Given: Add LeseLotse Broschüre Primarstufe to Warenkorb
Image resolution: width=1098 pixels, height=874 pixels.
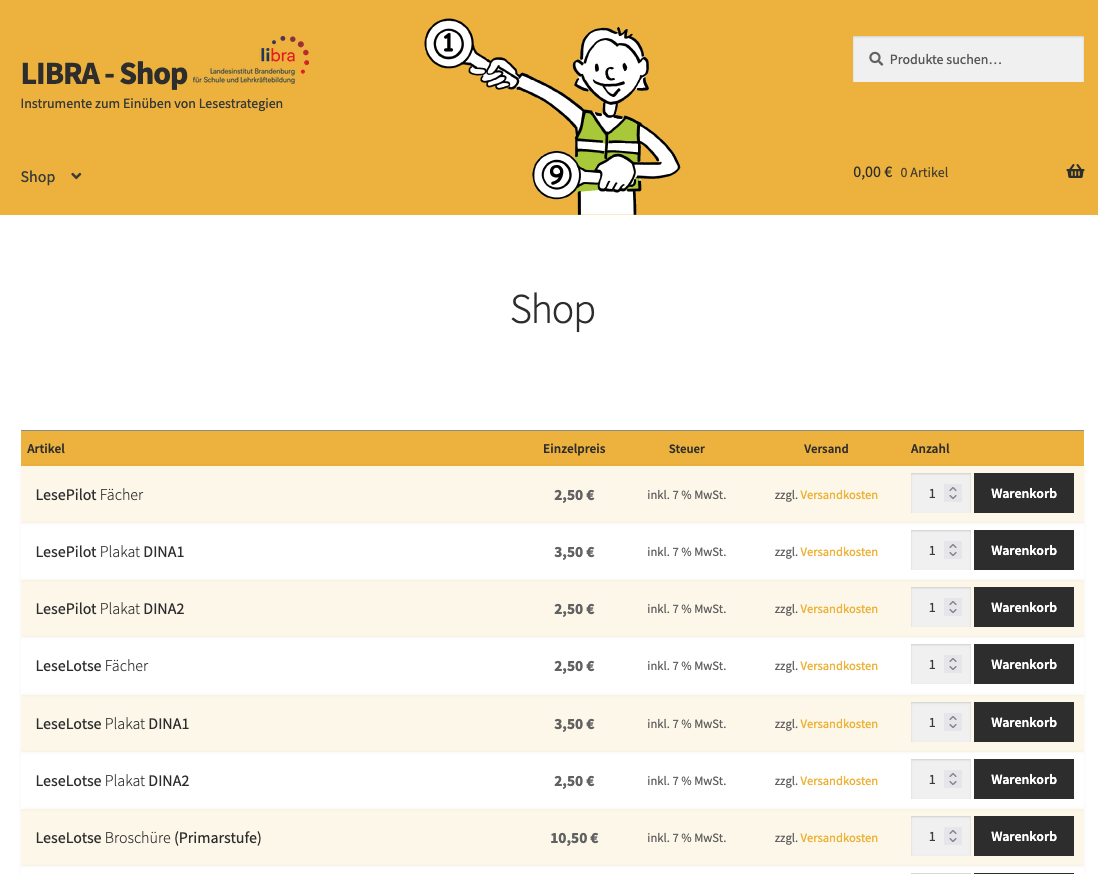Looking at the screenshot, I should pos(1023,836).
